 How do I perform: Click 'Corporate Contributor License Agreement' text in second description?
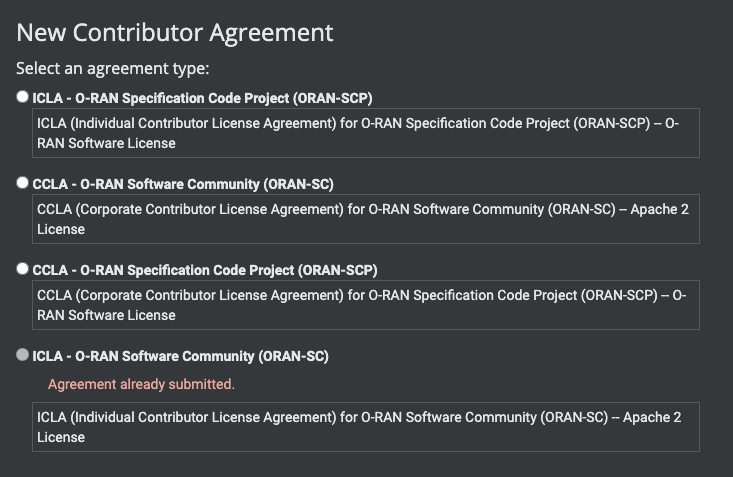[x=211, y=210]
